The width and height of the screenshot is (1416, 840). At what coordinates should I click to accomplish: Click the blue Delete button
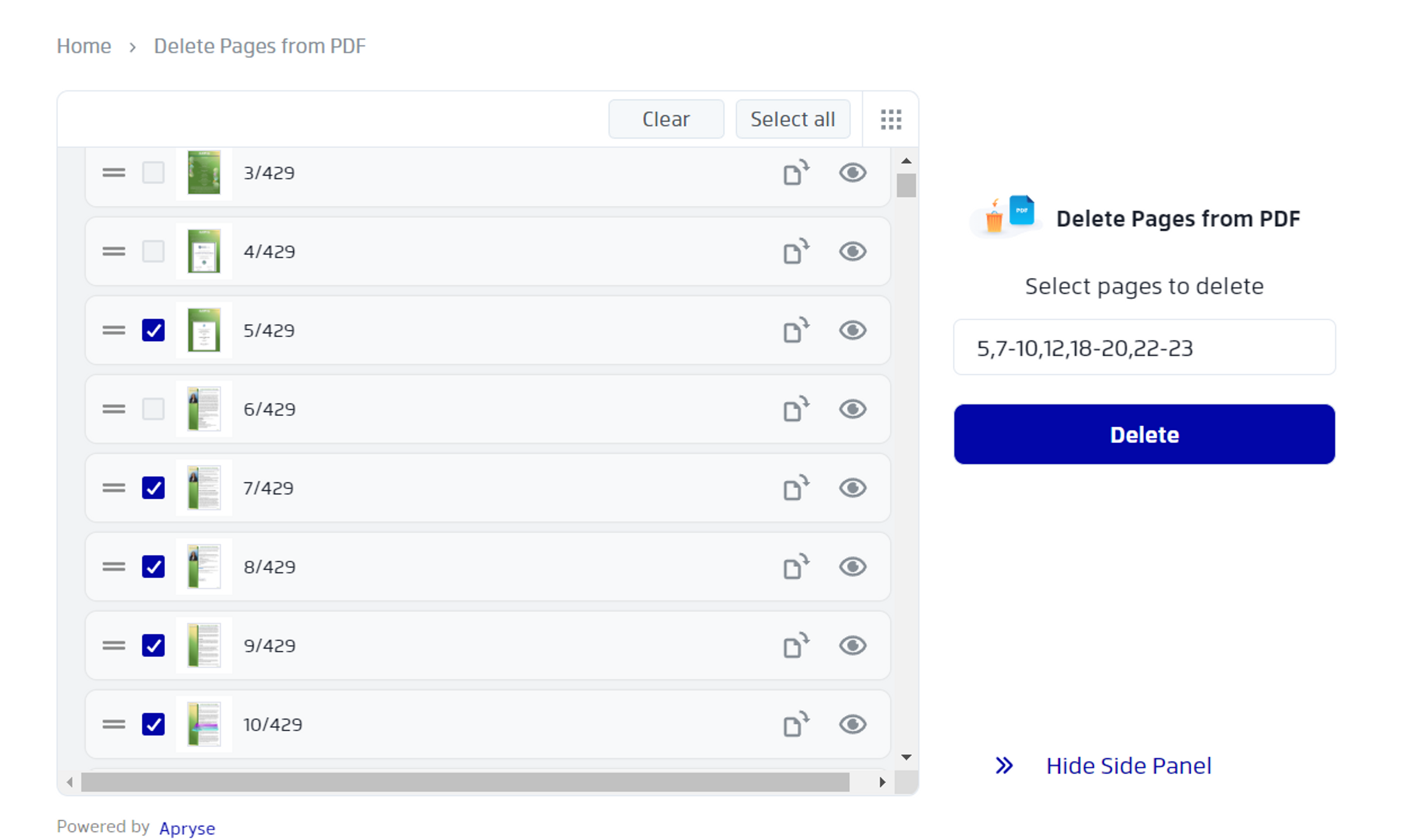pos(1143,434)
